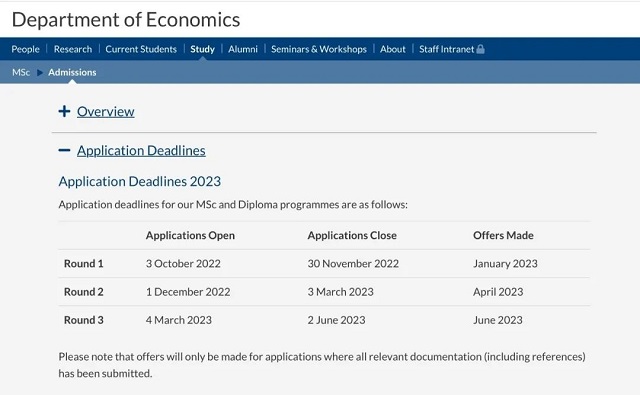This screenshot has height=395, width=640.
Task: Click the Applications Open column header
Action: point(190,235)
